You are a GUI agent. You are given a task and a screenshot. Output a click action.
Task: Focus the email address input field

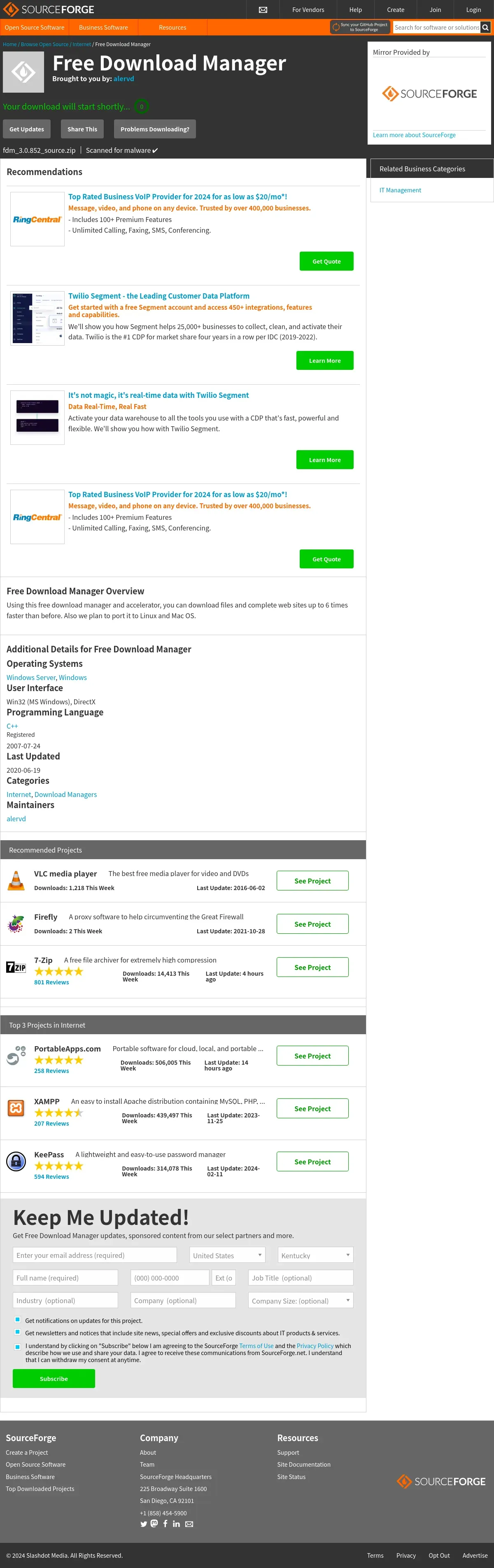tap(95, 1255)
